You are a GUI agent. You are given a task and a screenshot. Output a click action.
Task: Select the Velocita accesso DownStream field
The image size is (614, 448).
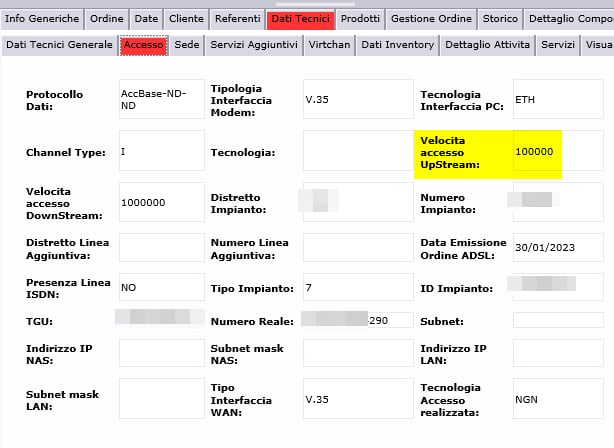162,202
